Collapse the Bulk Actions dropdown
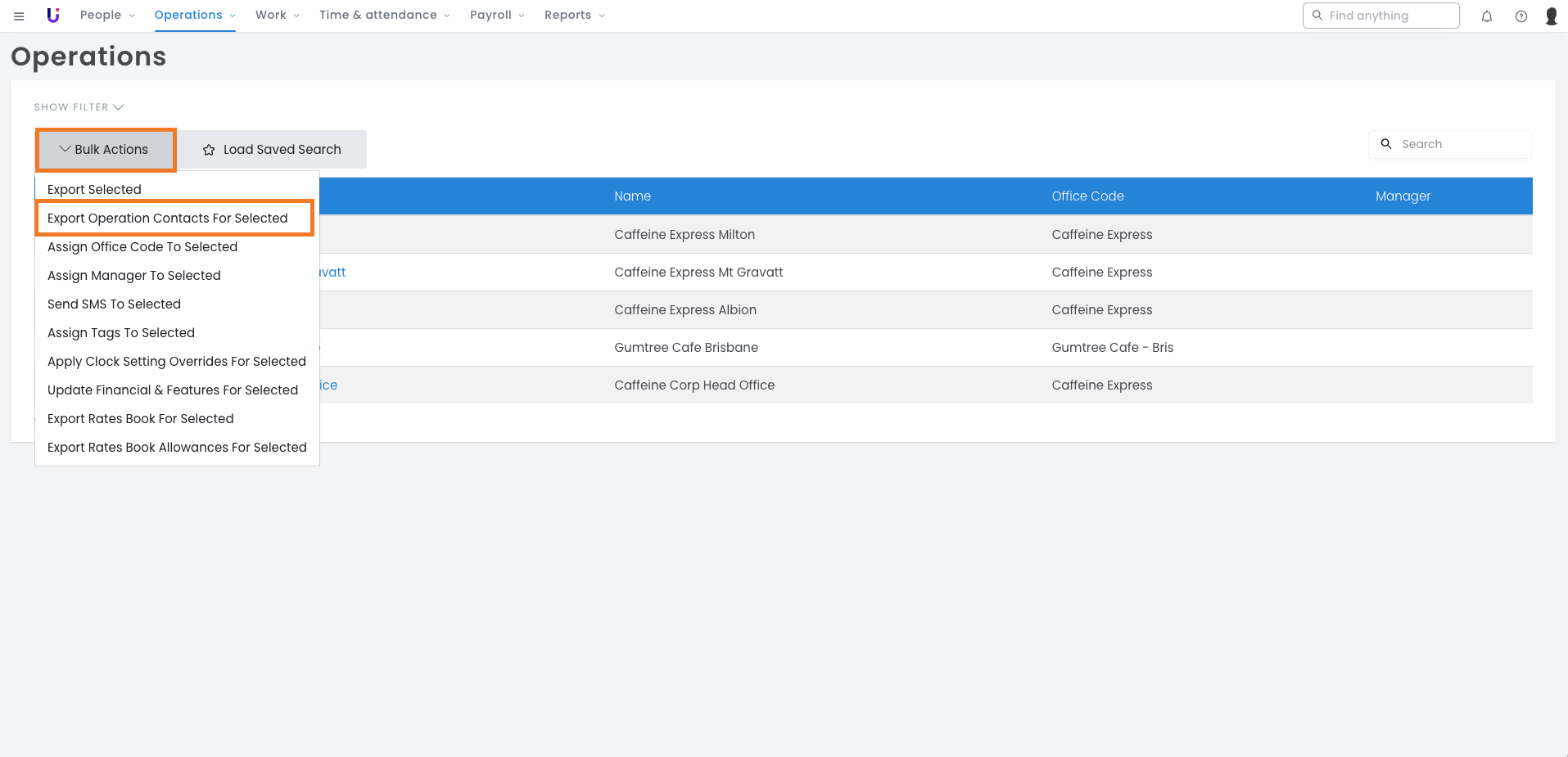 (105, 150)
